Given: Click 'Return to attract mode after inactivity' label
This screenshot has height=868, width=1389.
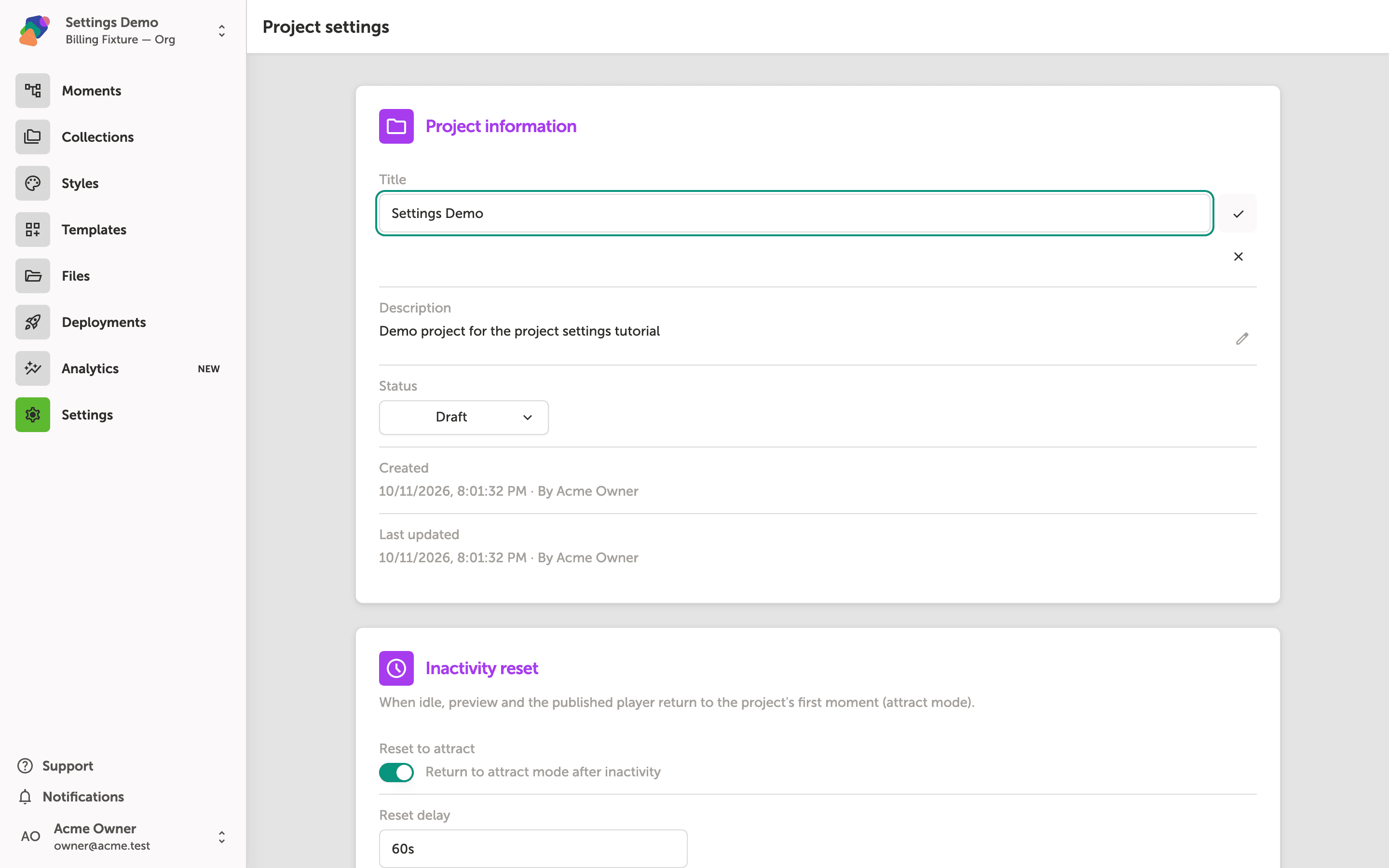Looking at the screenshot, I should pos(543,772).
